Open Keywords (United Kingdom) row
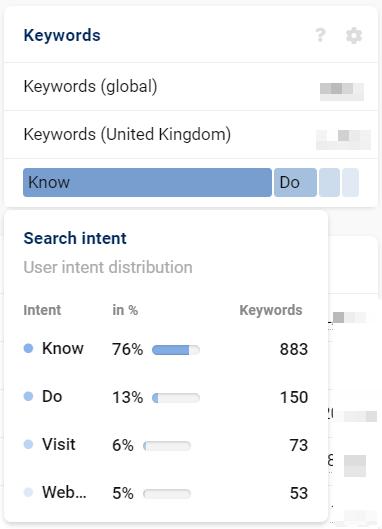Viewport: 382px width, 529px height. (191, 135)
